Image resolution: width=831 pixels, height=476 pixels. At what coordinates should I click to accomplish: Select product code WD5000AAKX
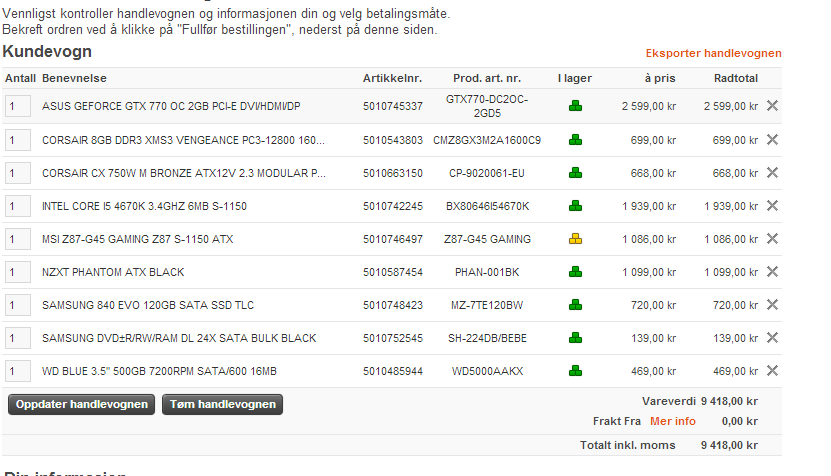pos(487,371)
